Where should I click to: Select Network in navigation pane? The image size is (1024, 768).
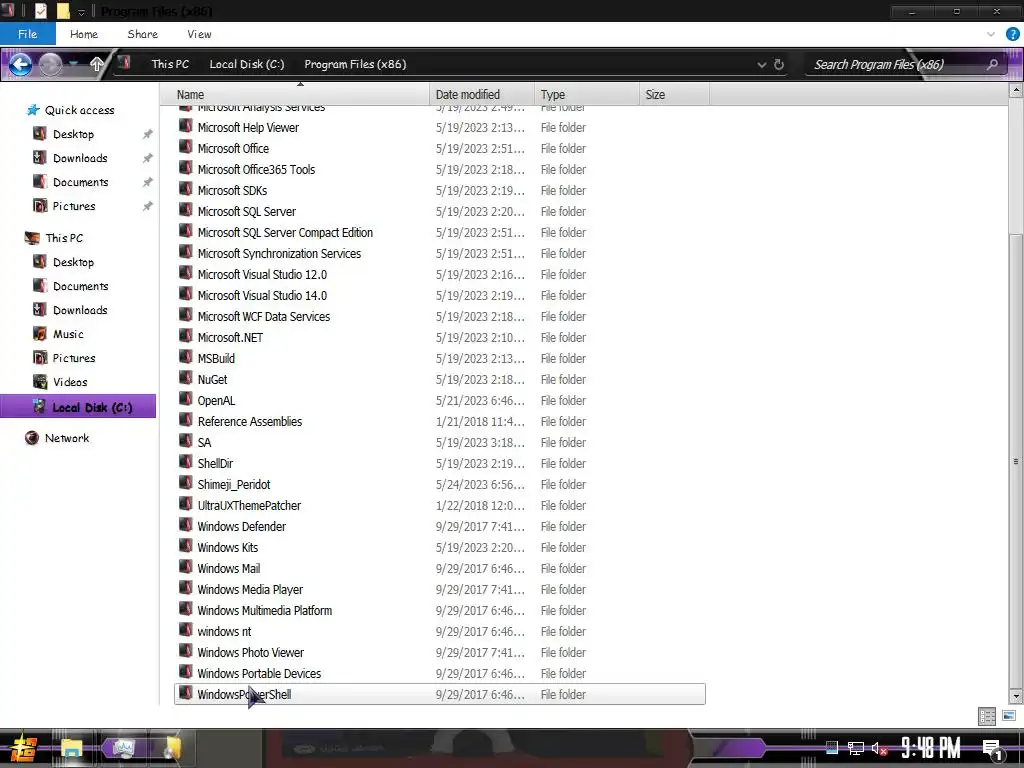[67, 438]
